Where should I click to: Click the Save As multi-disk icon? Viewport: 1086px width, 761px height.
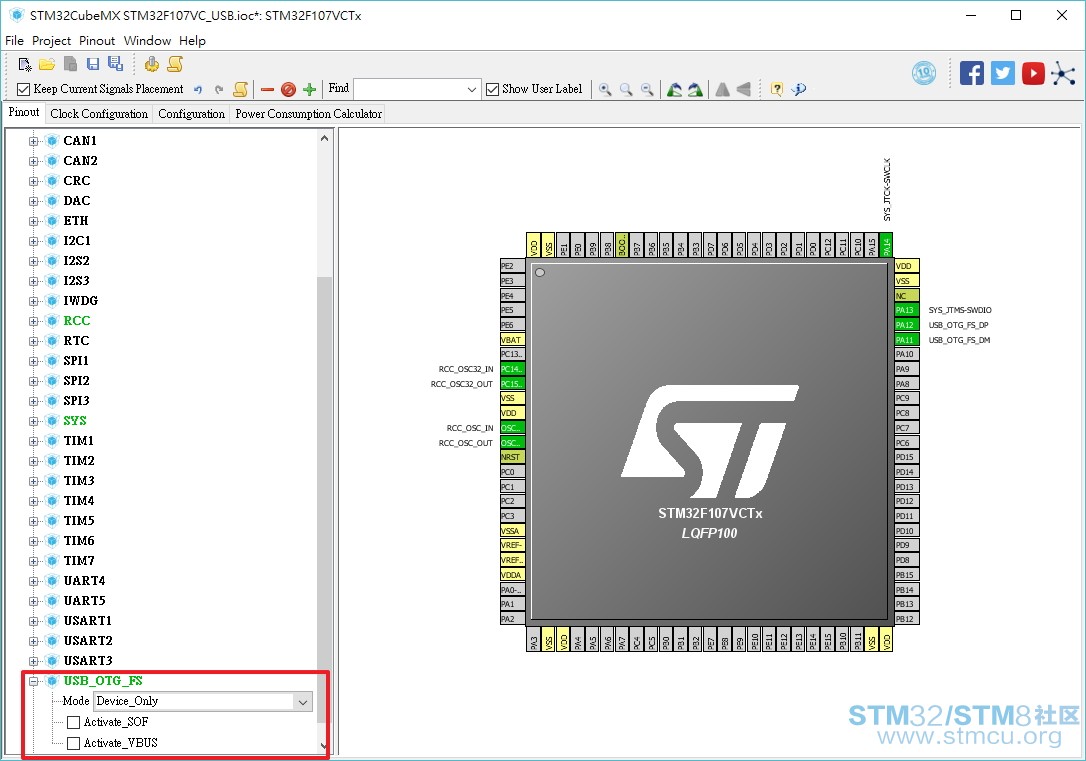(x=115, y=64)
